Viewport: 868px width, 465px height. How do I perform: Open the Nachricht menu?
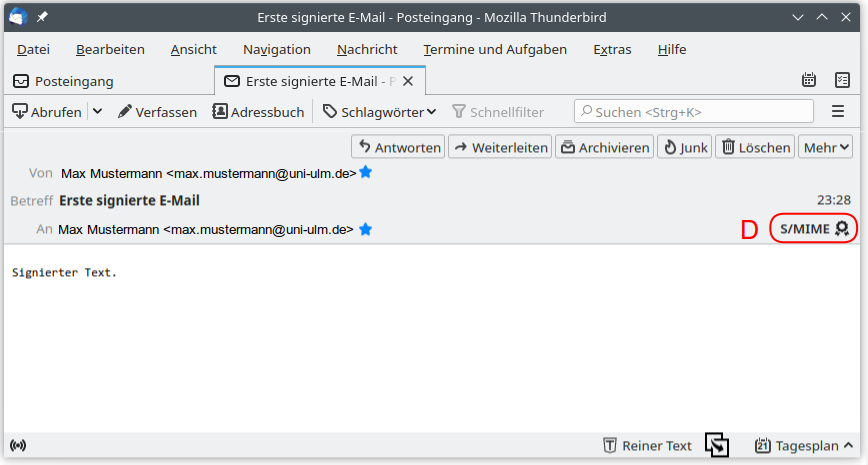(367, 49)
